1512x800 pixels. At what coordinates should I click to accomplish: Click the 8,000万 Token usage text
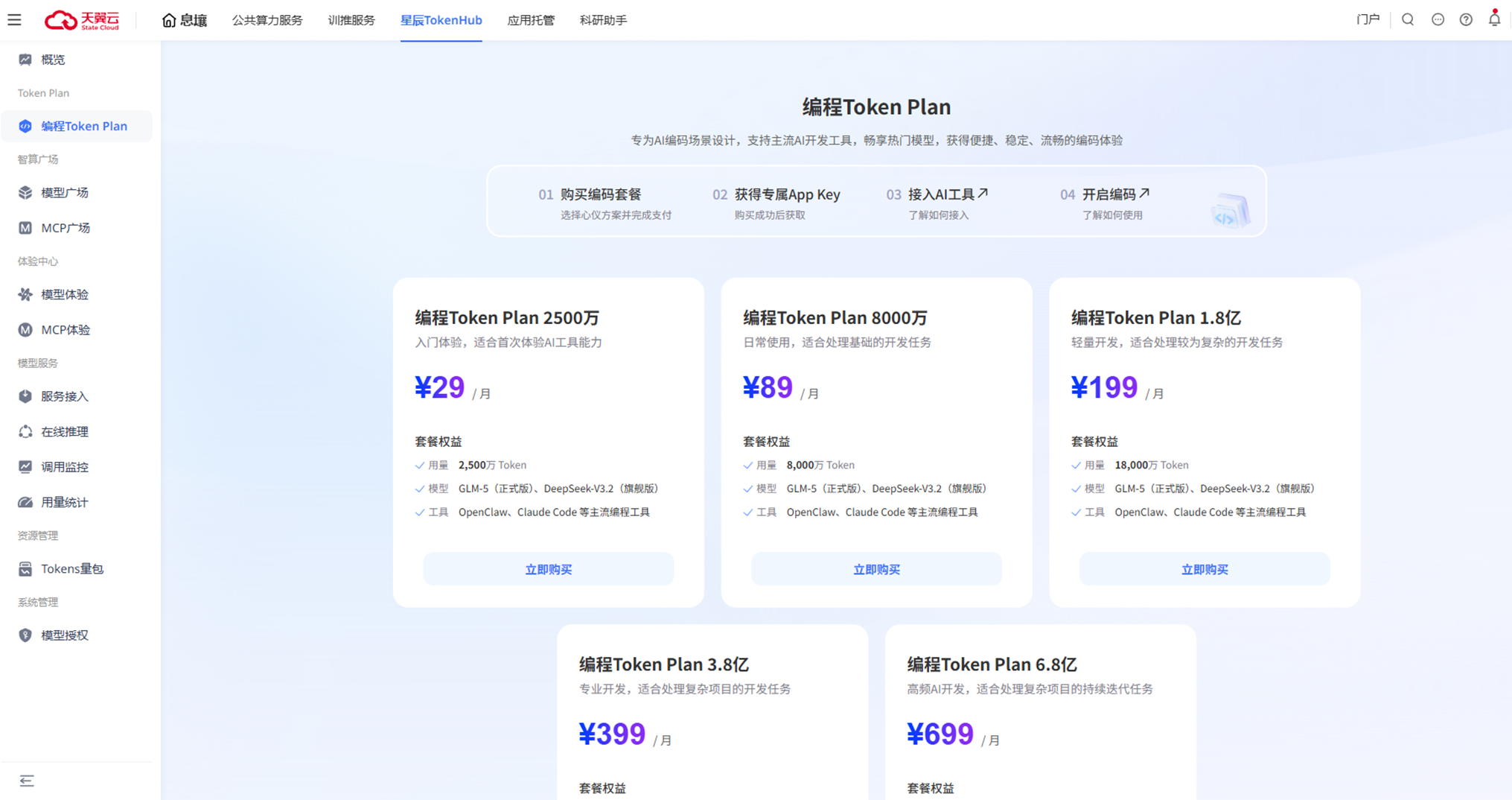pyautogui.click(x=820, y=465)
